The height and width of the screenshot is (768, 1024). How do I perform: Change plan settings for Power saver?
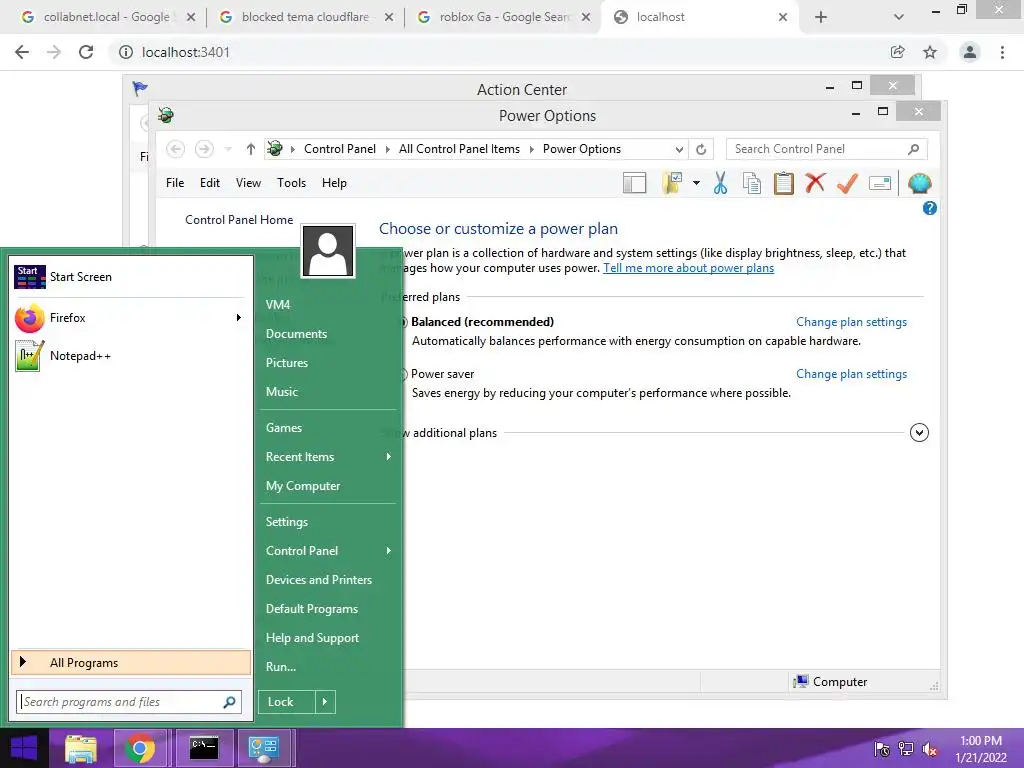click(x=851, y=374)
